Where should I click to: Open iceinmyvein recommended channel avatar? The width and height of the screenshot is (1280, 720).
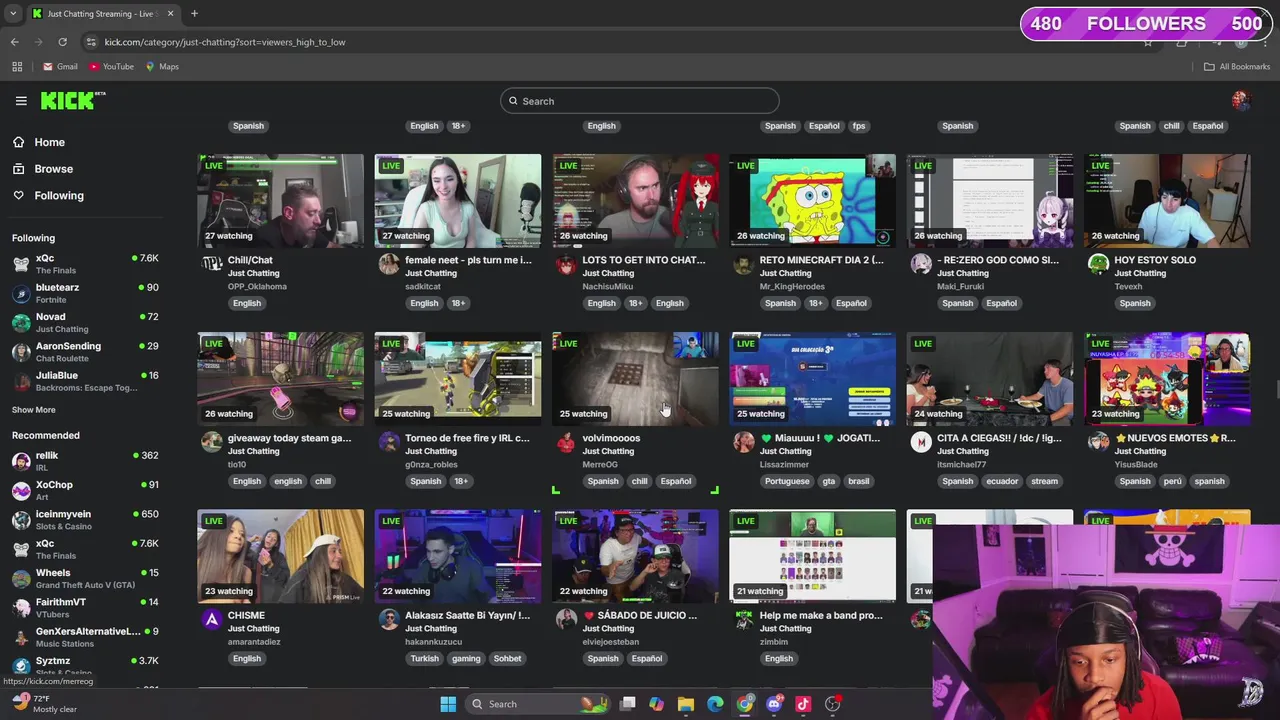[x=21, y=519]
